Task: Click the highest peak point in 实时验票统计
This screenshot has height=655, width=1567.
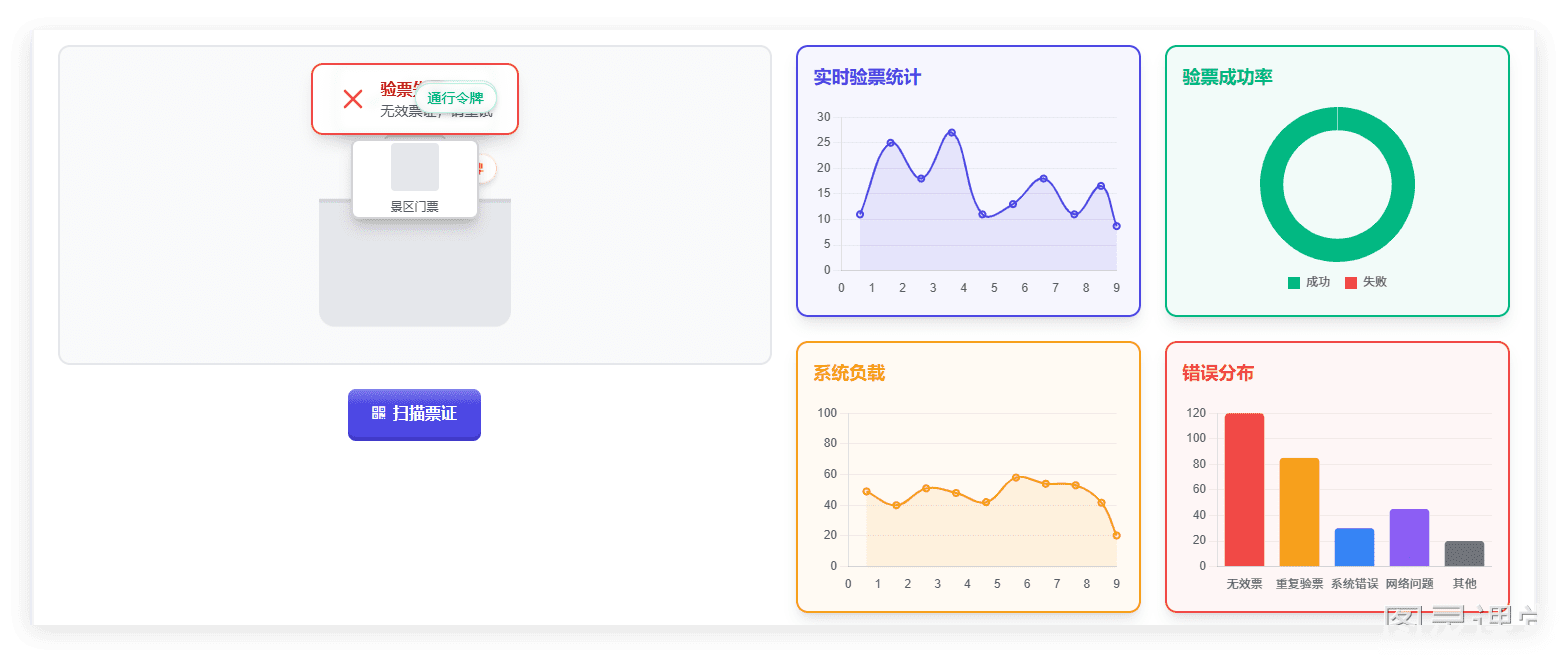Action: click(951, 132)
